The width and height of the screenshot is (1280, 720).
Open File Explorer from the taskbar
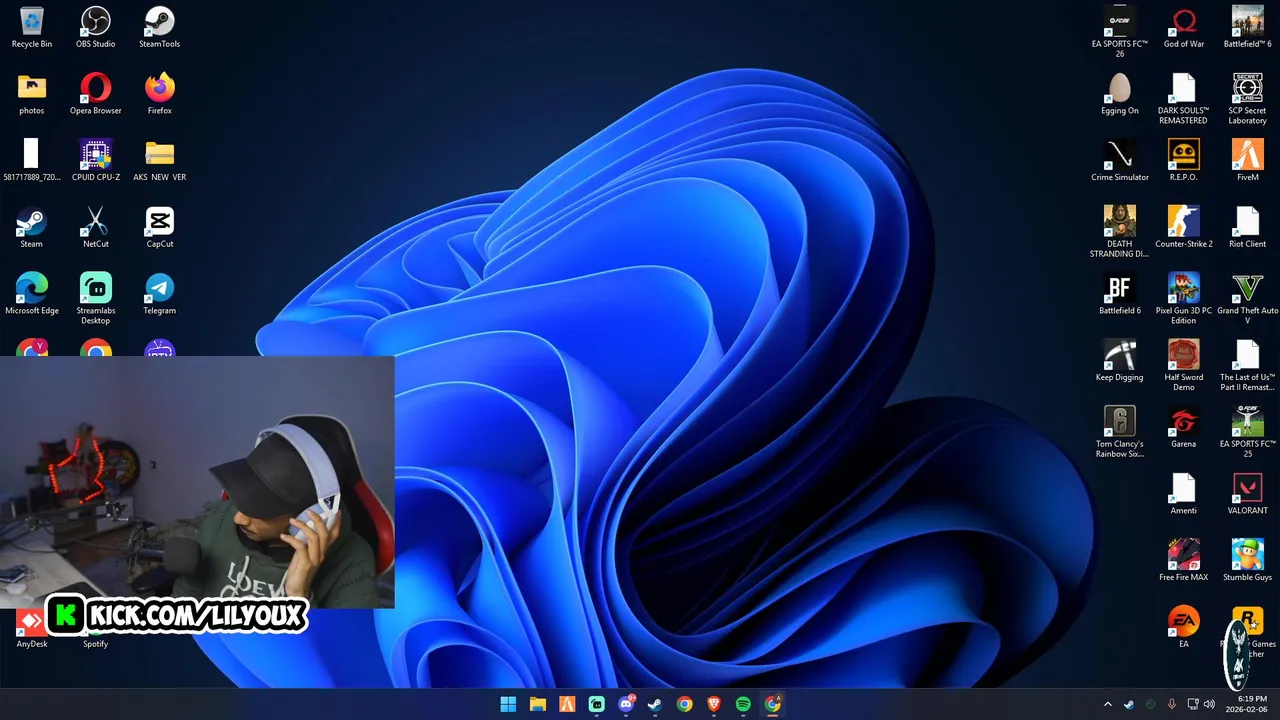(537, 704)
